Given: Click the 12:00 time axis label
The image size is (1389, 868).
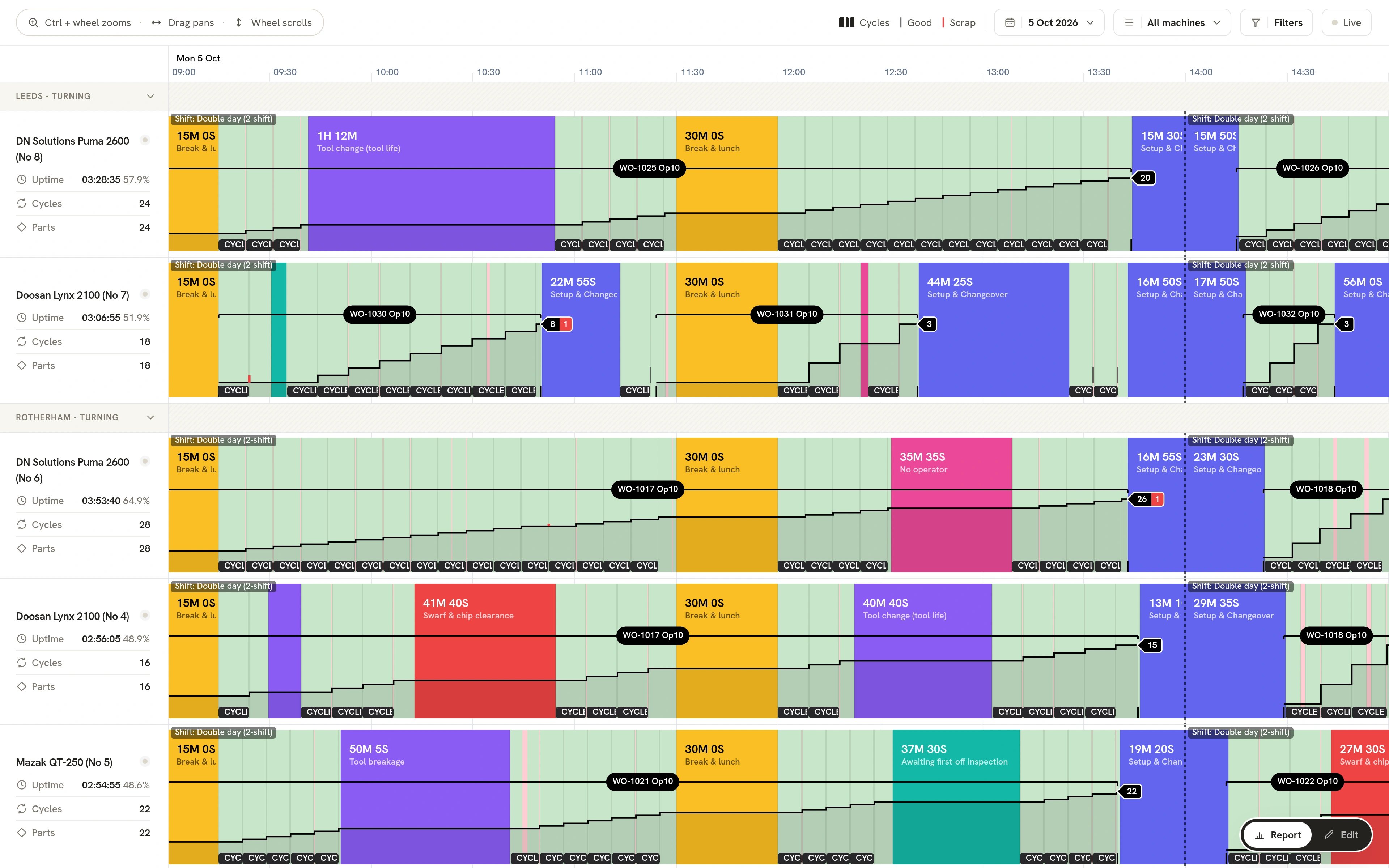Looking at the screenshot, I should tap(794, 72).
